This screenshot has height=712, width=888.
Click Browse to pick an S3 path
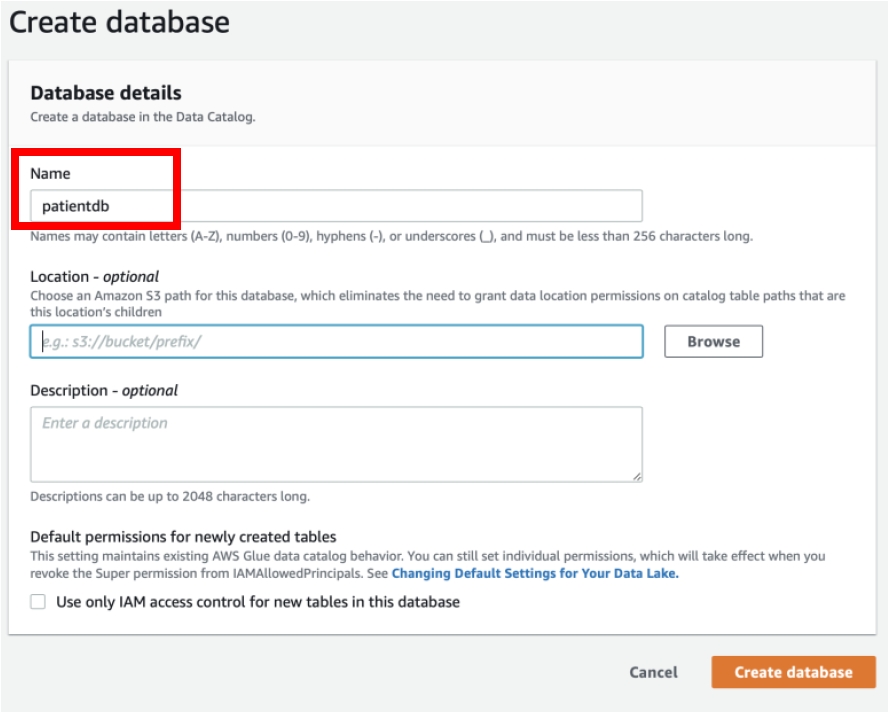tap(714, 342)
